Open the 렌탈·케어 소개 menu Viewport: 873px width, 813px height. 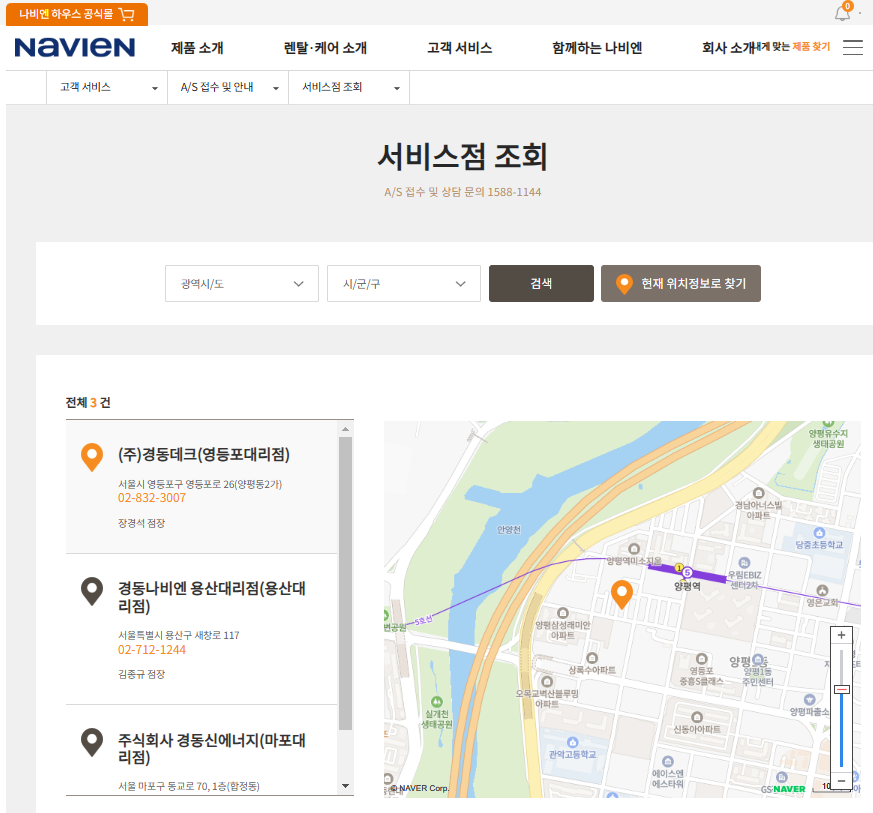tap(325, 48)
